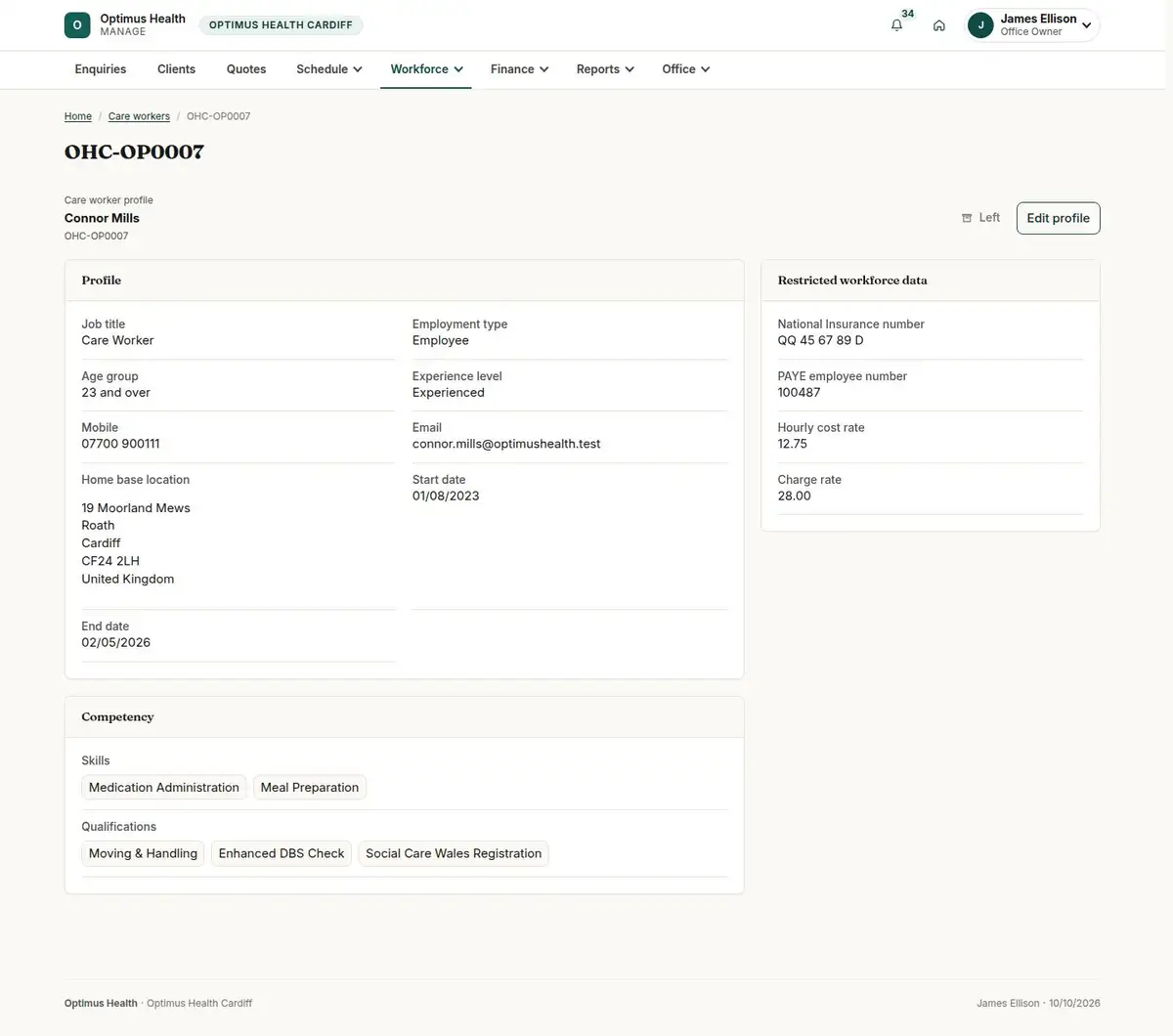
Task: Expand the Reports dropdown menu
Action: click(605, 69)
